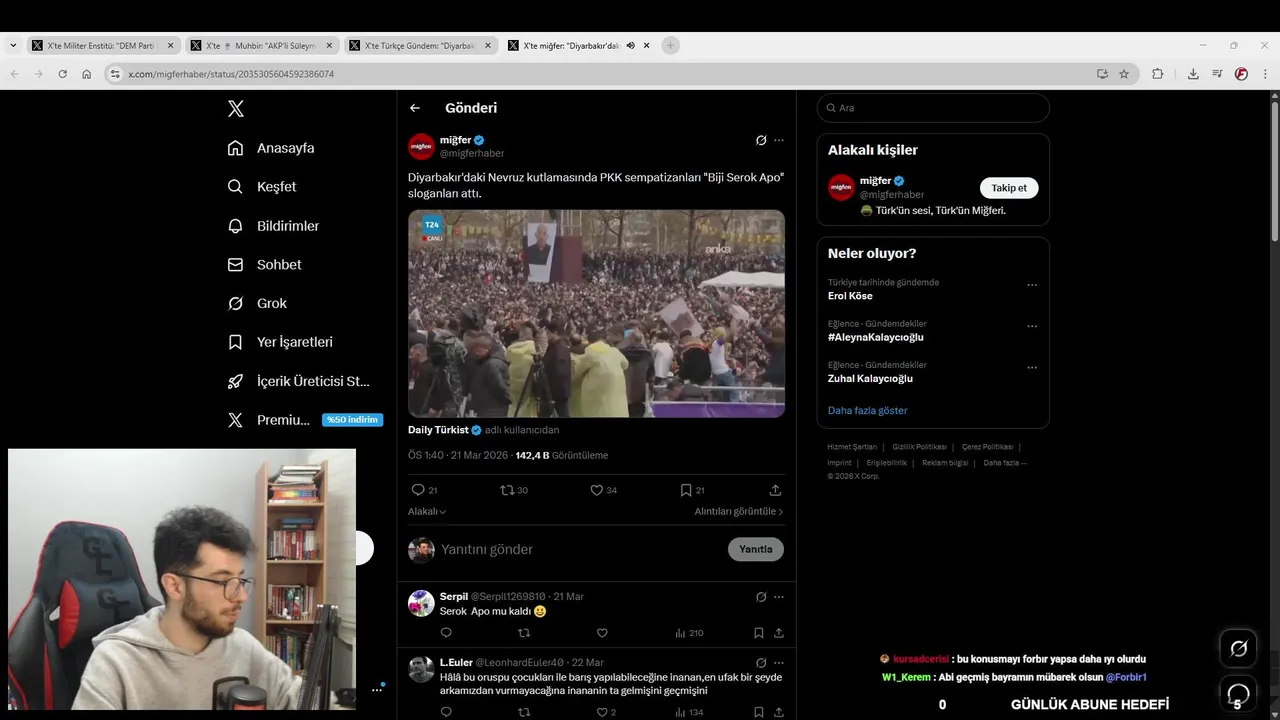Repost Serpil's comment
1280x720 pixels.
(x=524, y=632)
